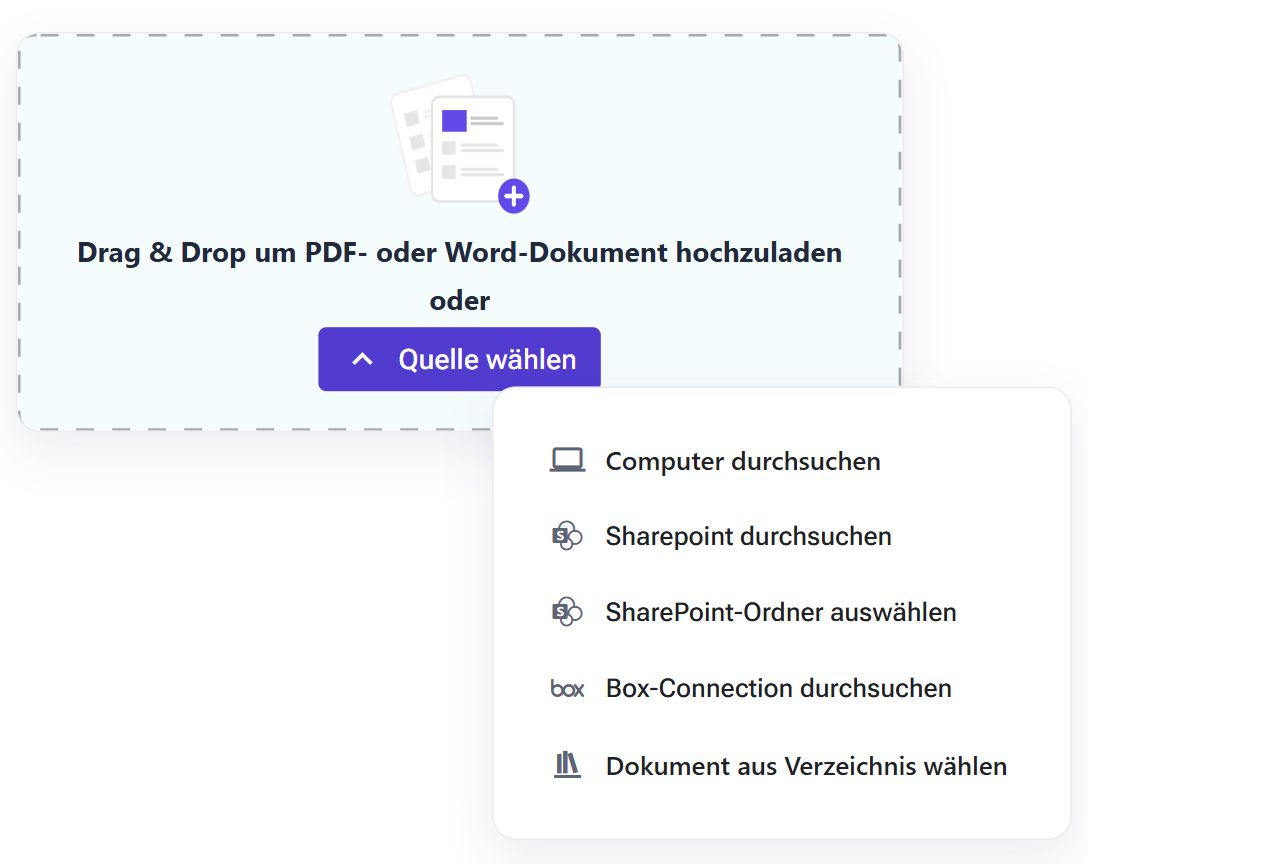Select Dokument aus Verzeichnis wählen

[806, 766]
